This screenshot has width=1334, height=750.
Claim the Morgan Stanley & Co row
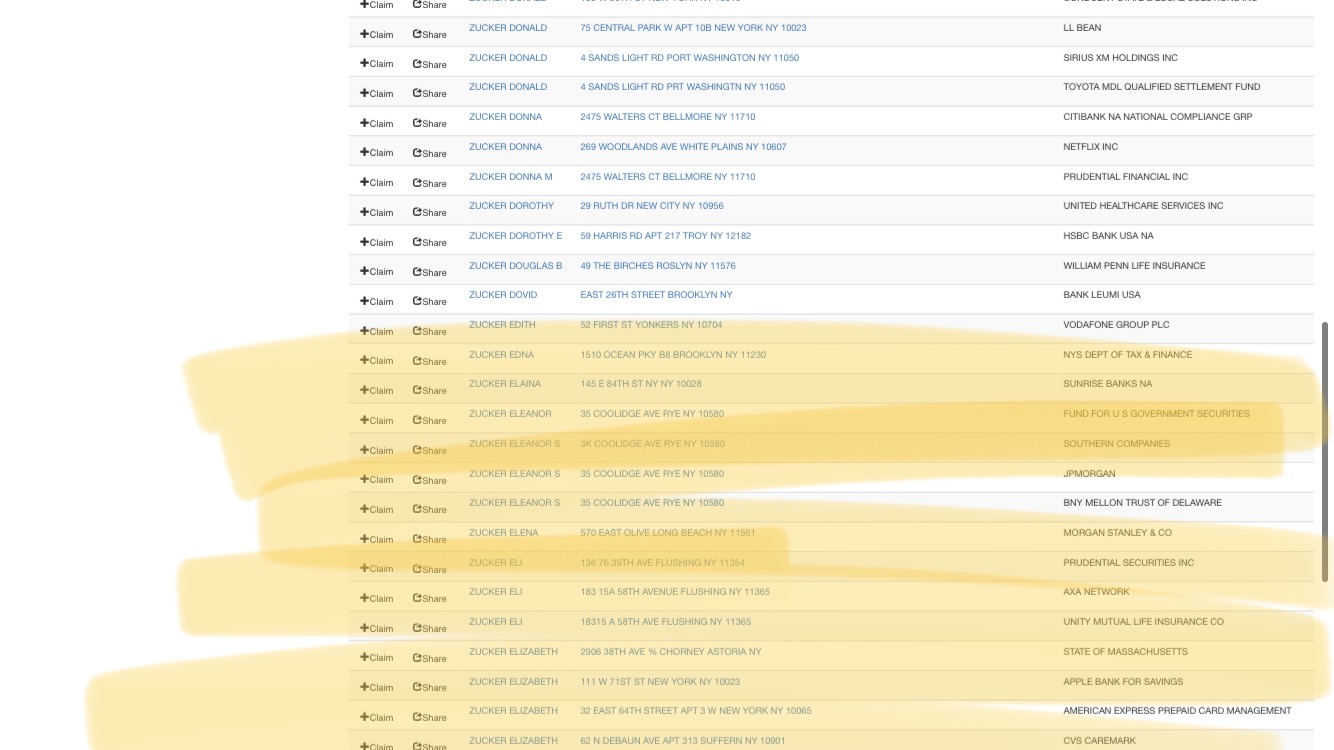[x=377, y=539]
